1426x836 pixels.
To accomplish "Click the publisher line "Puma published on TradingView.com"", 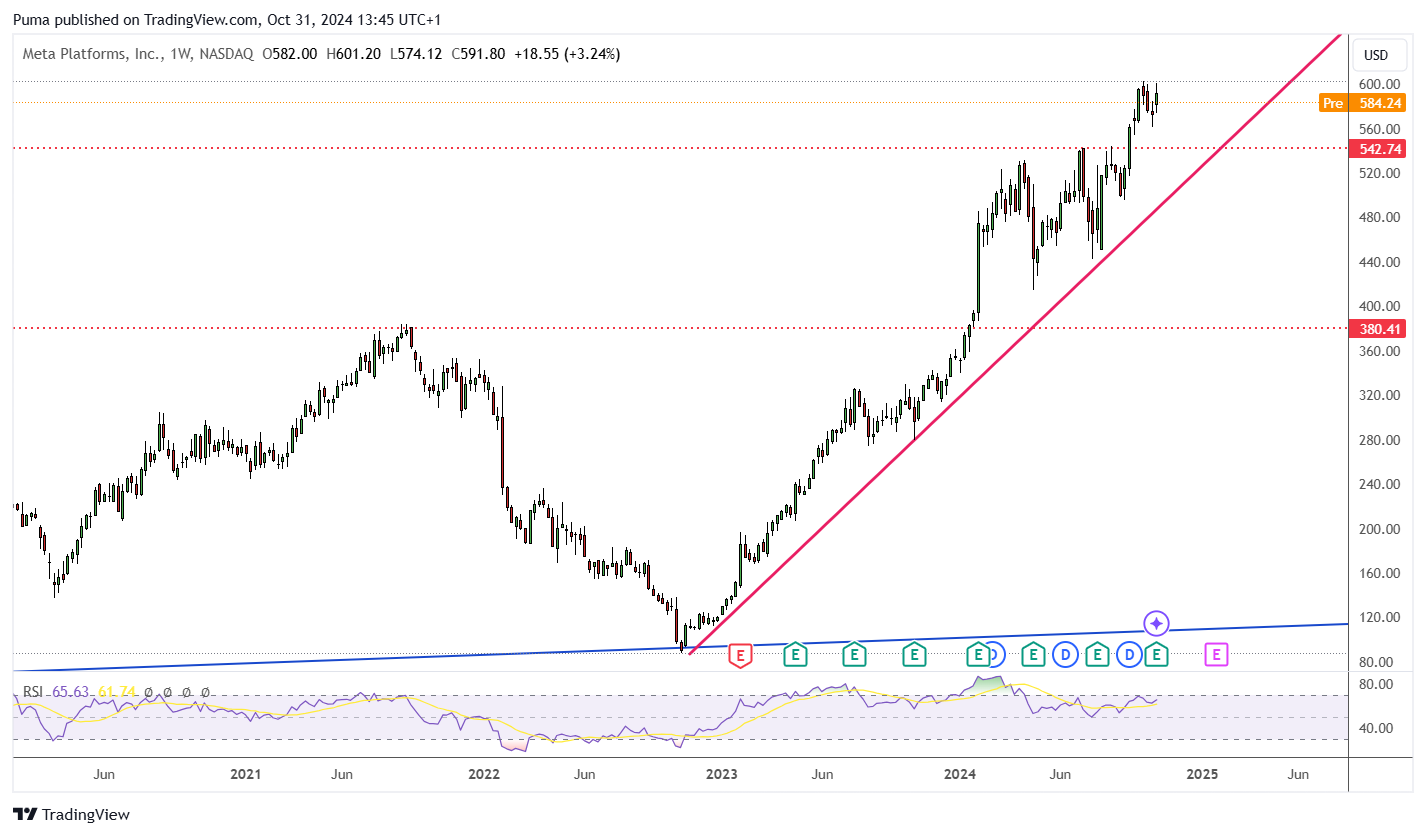I will click(134, 19).
